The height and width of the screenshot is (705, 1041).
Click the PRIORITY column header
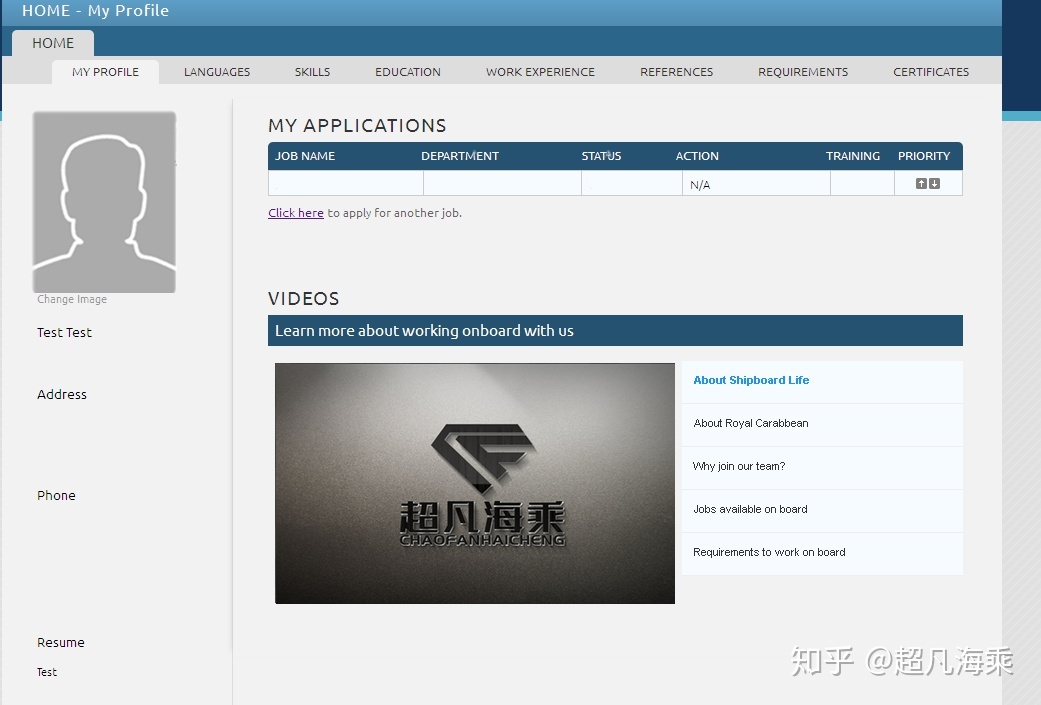pos(924,156)
